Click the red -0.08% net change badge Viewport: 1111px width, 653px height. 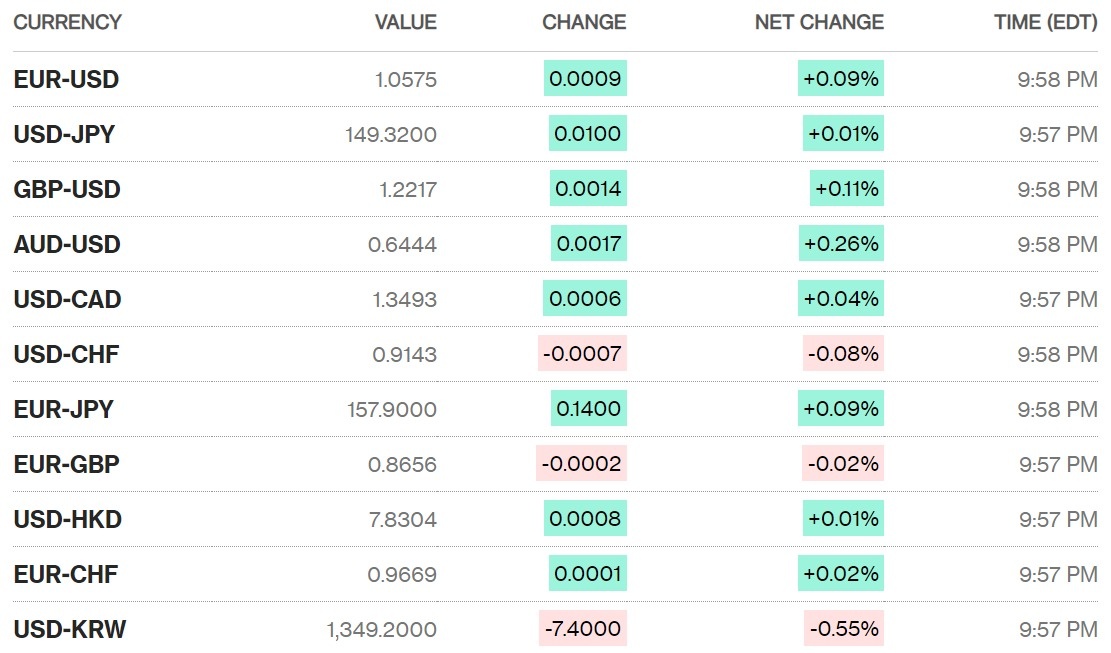[843, 354]
